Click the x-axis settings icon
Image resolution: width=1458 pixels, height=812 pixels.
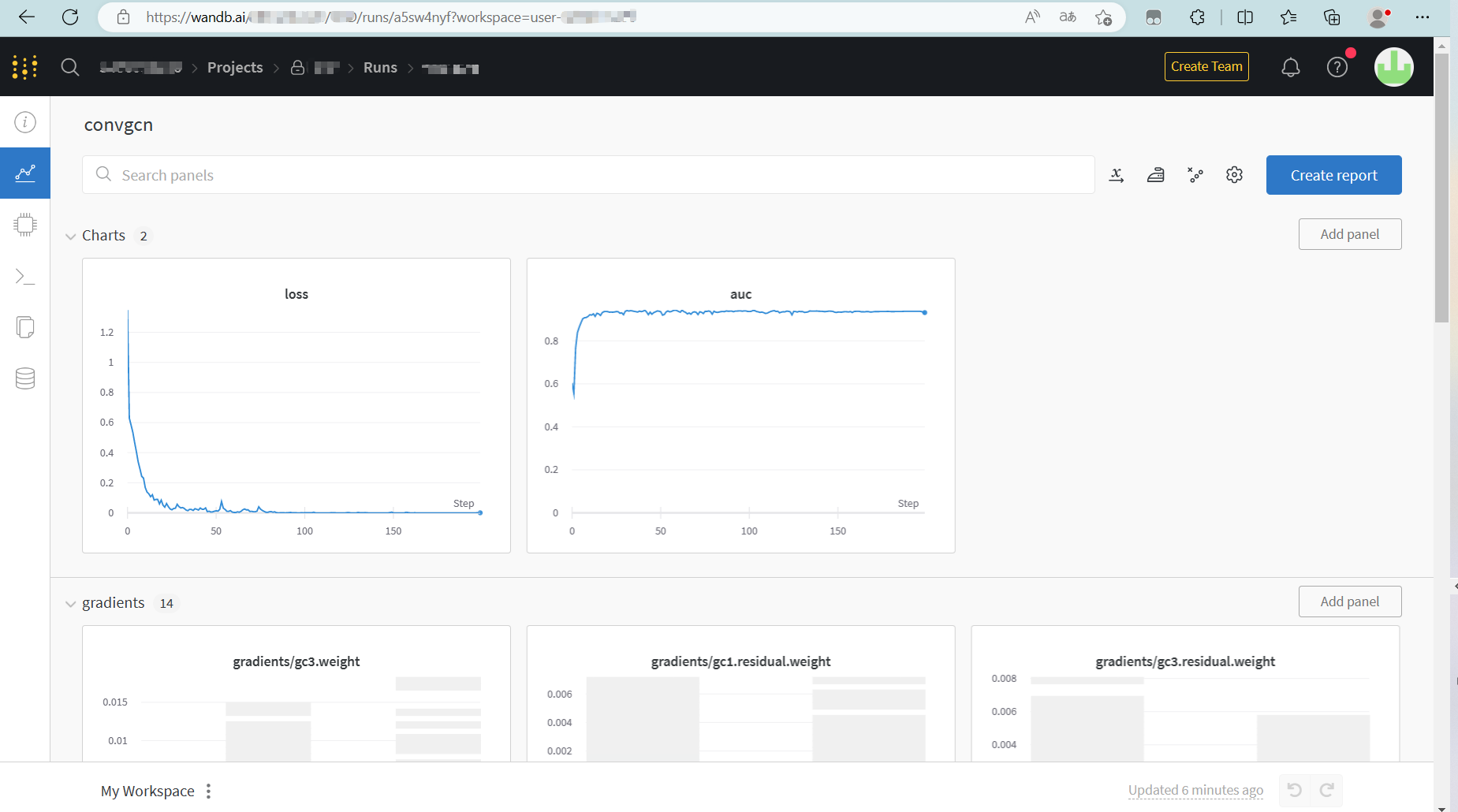coord(1117,175)
